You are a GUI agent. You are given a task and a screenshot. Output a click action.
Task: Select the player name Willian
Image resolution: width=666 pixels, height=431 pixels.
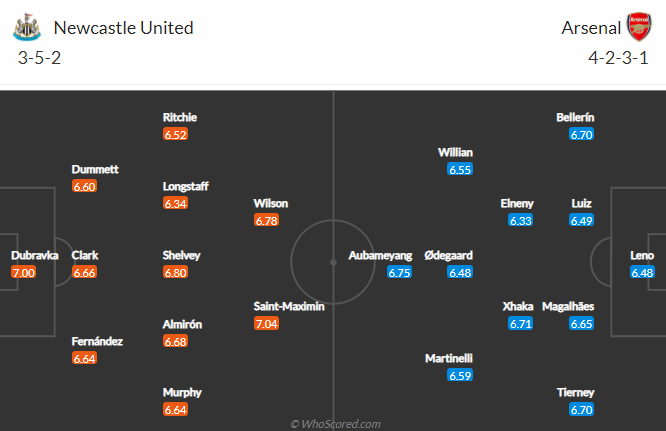(455, 152)
